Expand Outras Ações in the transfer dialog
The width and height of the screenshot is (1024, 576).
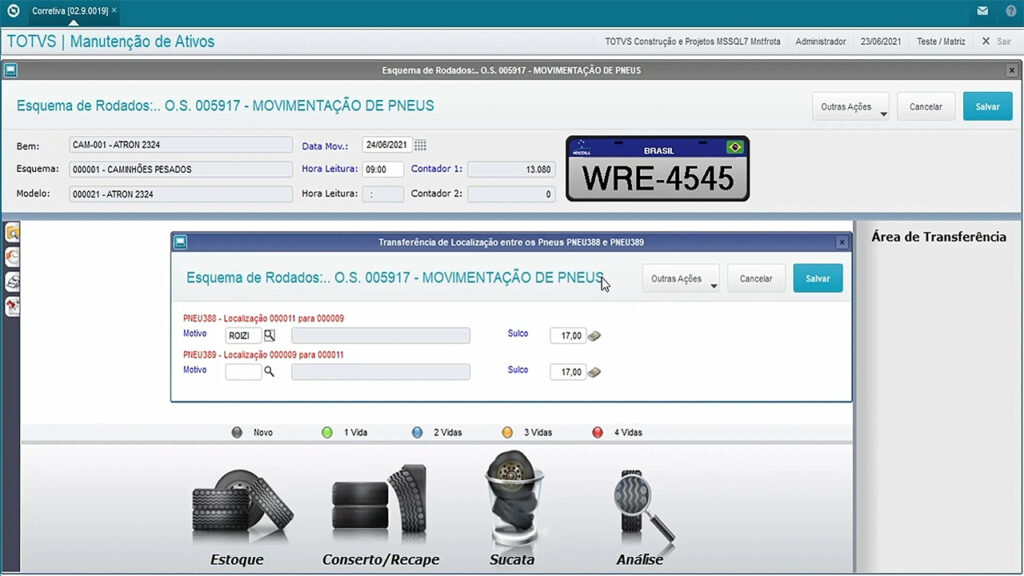coord(680,278)
